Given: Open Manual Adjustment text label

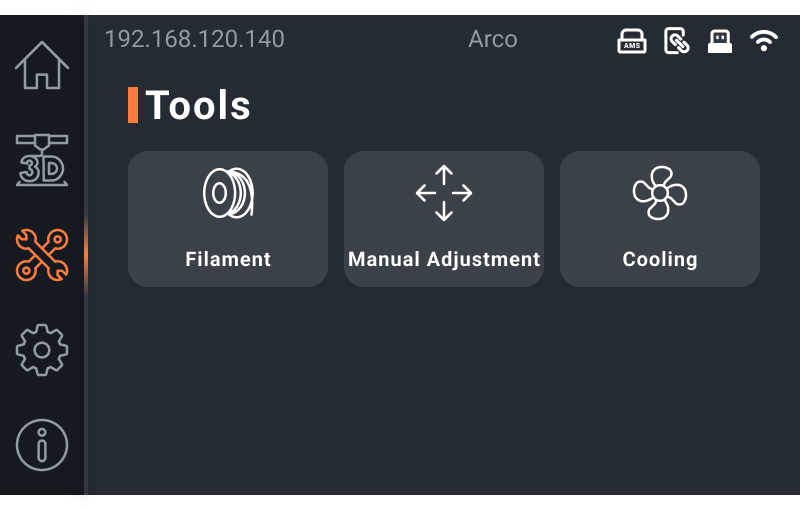Looking at the screenshot, I should [444, 259].
